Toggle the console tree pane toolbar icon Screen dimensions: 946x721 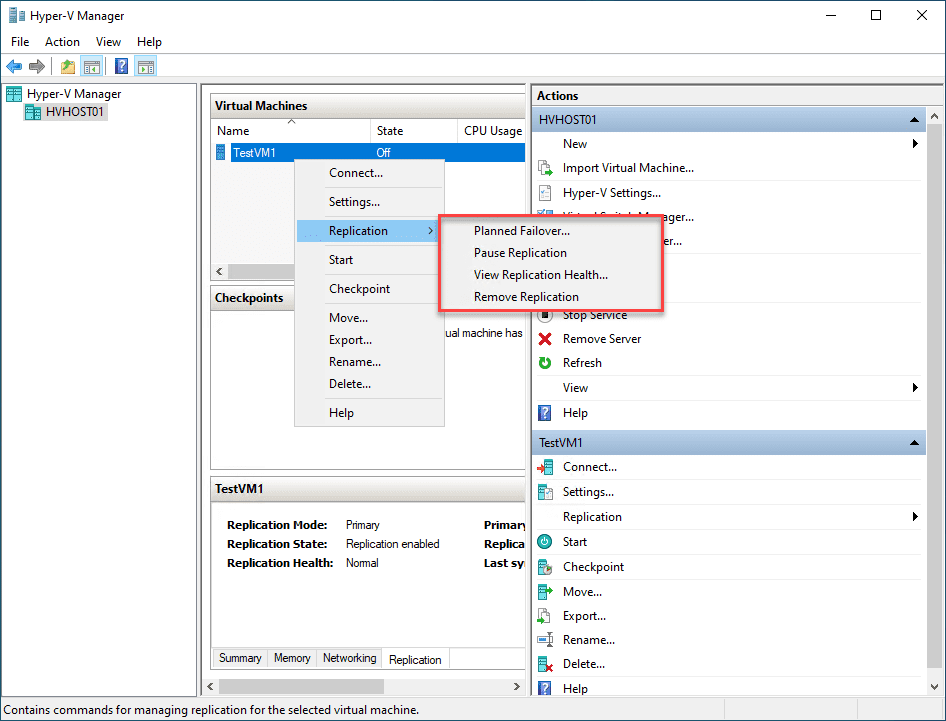(x=92, y=66)
